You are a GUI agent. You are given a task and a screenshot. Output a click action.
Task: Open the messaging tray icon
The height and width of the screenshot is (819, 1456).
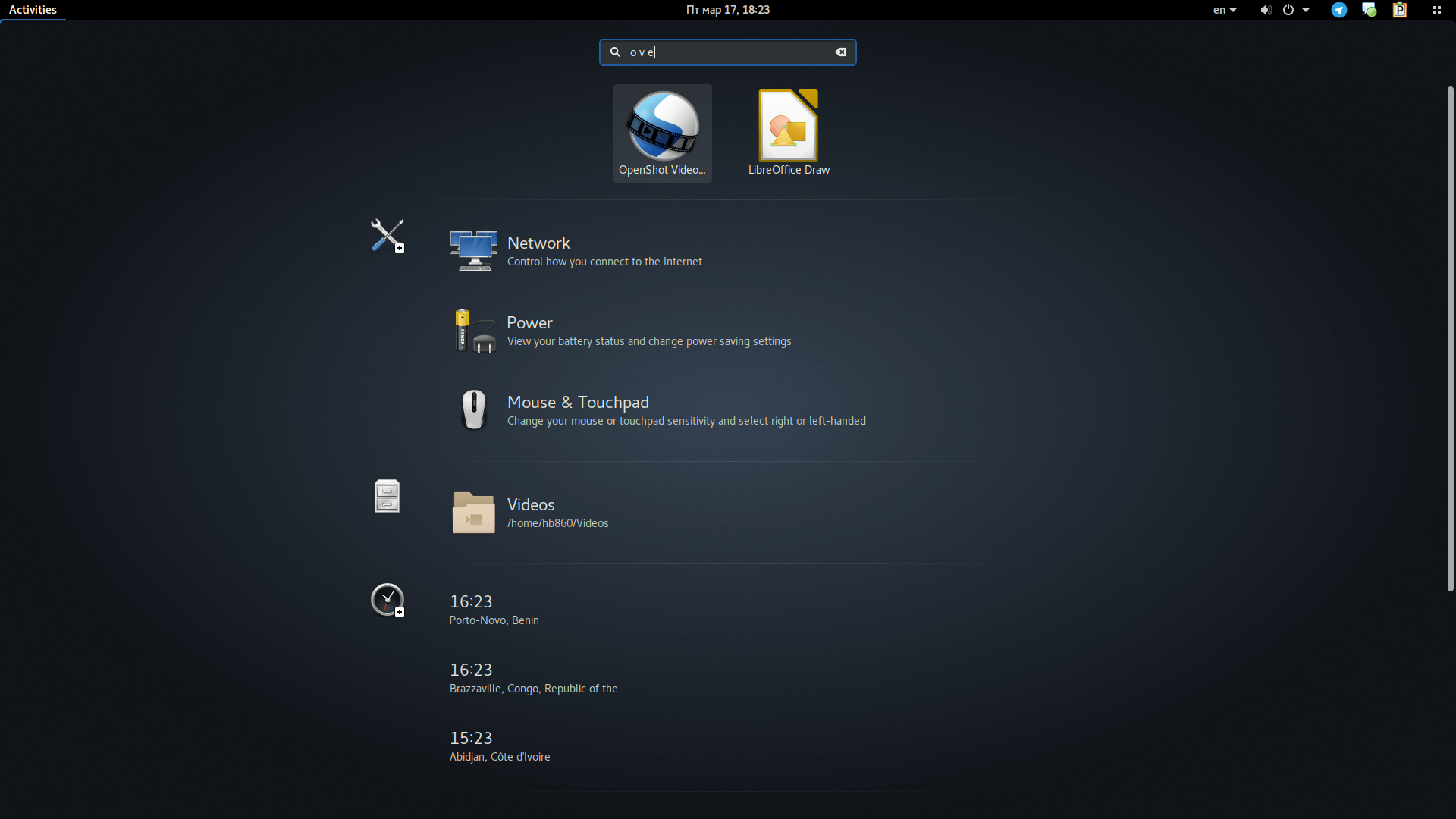coord(1369,10)
